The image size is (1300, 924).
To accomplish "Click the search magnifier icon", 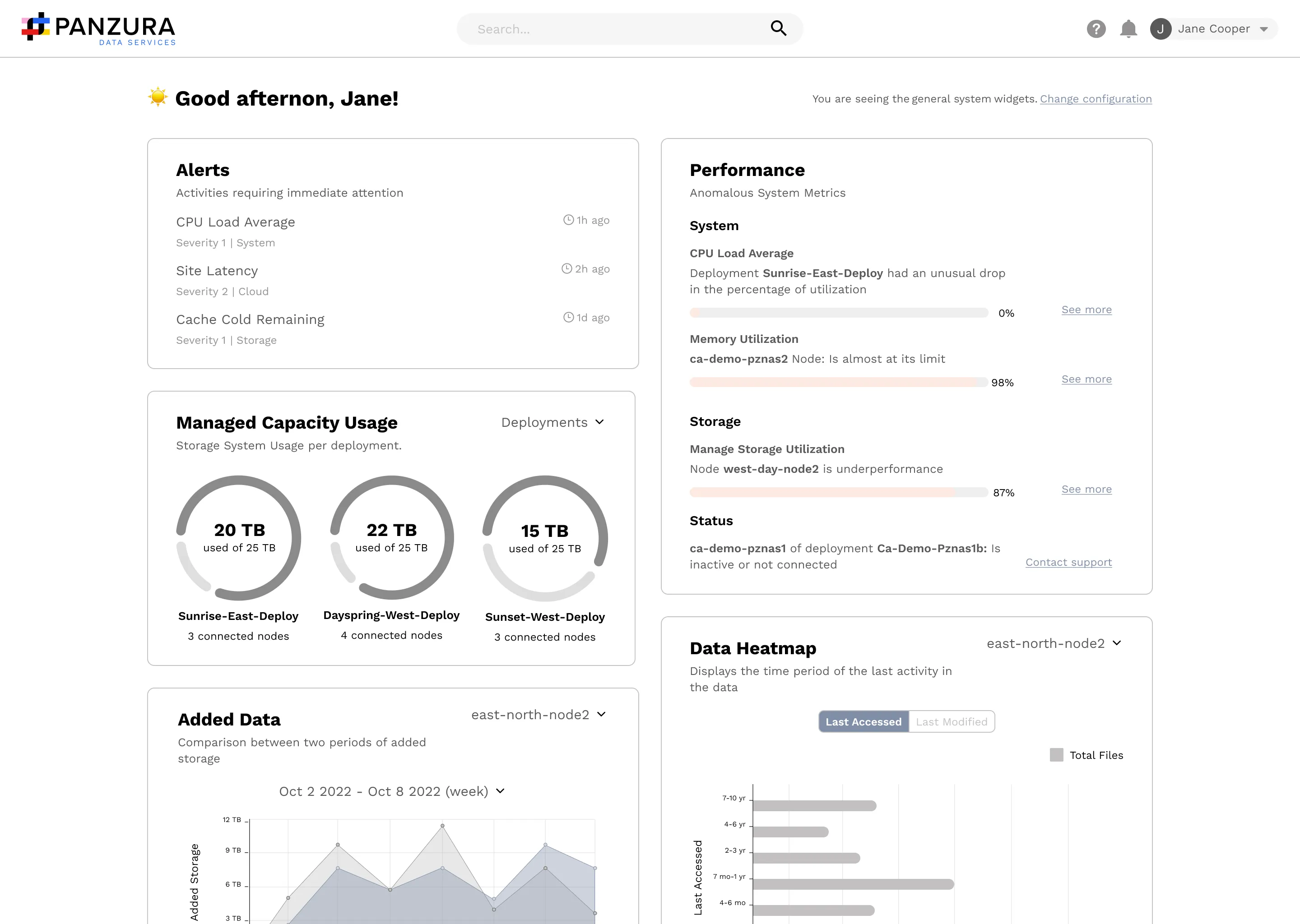I will (x=778, y=28).
